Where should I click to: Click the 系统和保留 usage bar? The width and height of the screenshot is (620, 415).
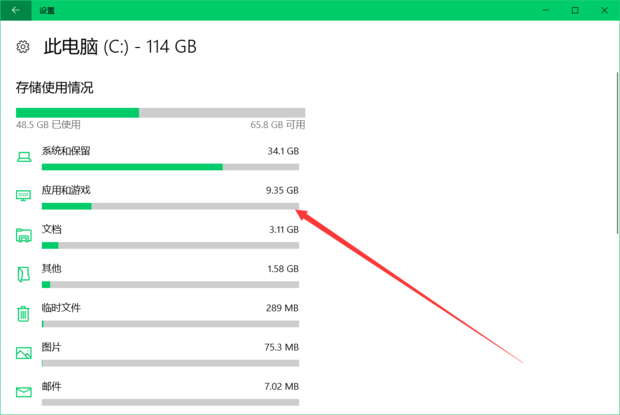tap(170, 167)
